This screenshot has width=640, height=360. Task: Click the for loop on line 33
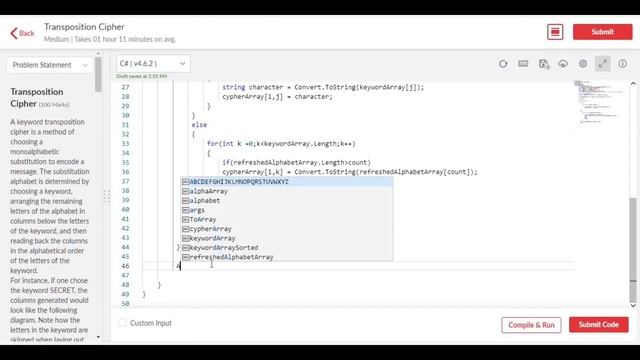coord(281,144)
